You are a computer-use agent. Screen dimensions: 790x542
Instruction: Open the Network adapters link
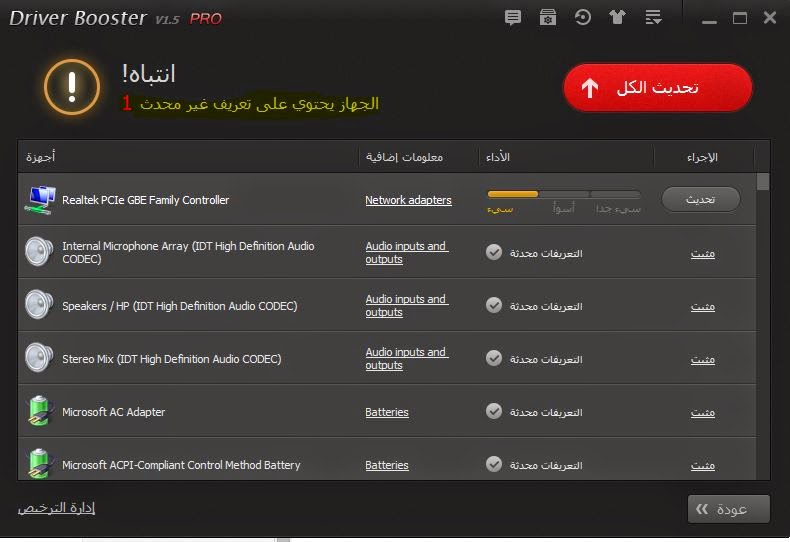pyautogui.click(x=408, y=200)
